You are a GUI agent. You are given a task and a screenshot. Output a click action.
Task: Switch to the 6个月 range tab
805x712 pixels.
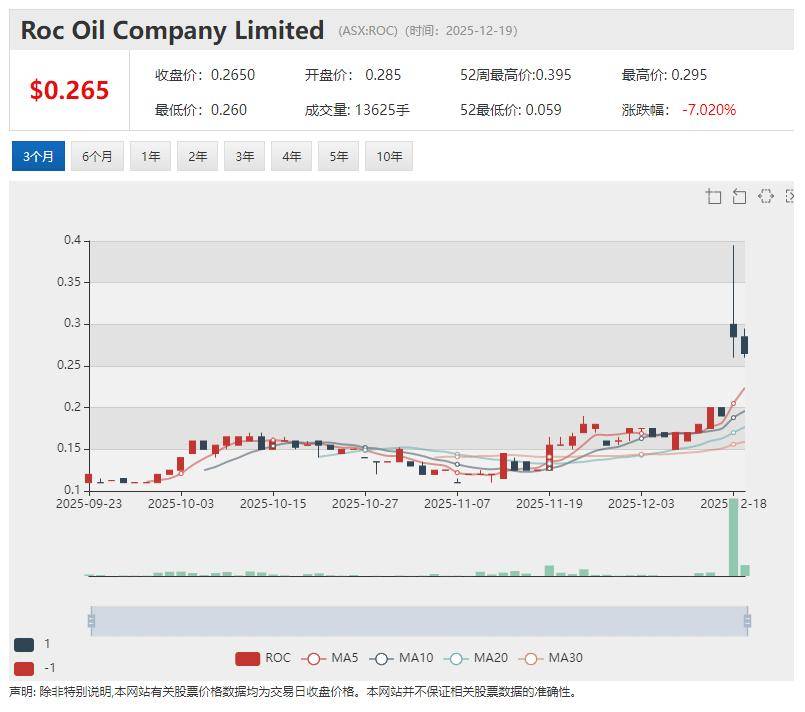point(97,156)
